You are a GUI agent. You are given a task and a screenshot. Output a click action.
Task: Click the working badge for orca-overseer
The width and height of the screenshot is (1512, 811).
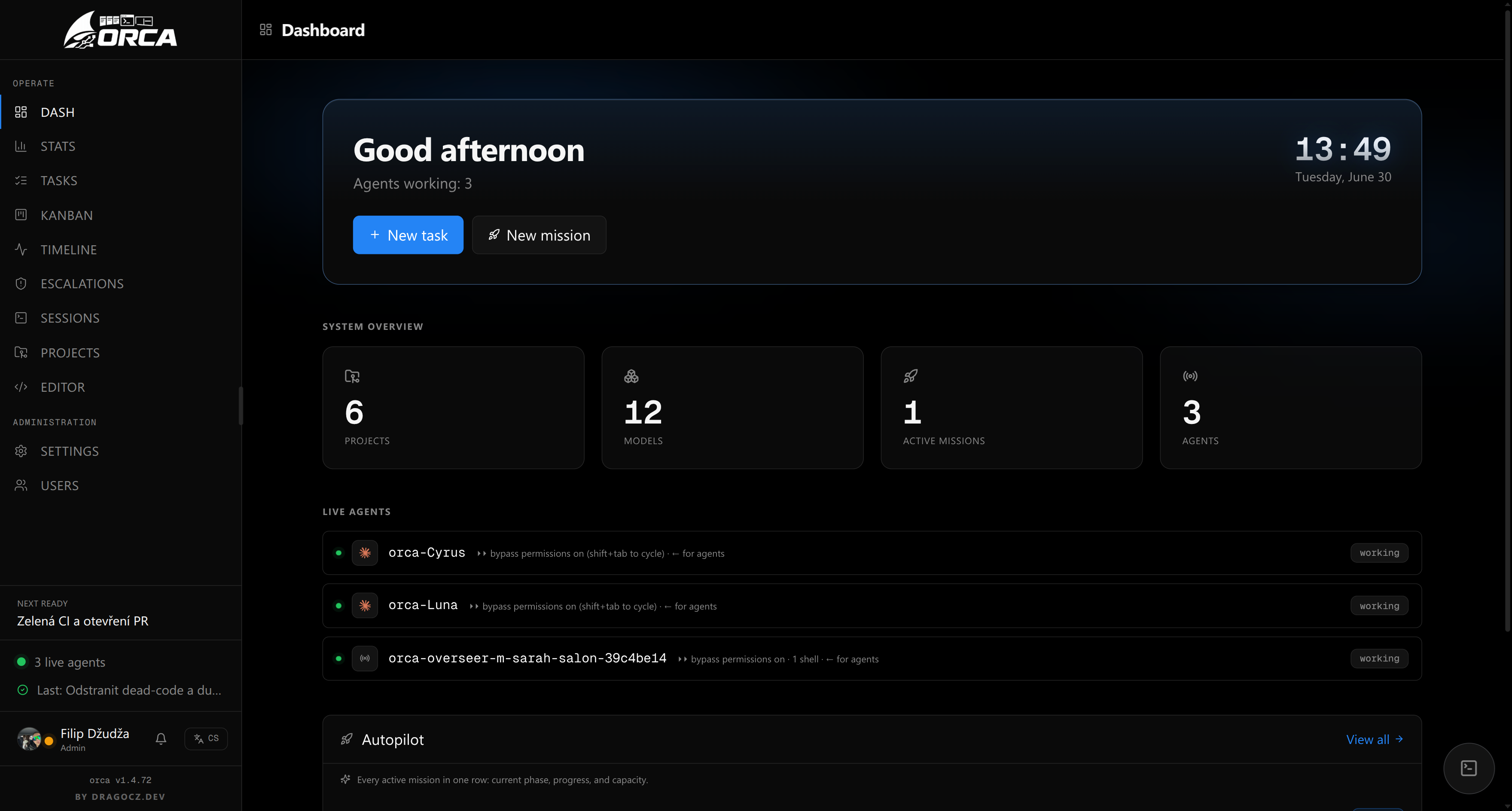point(1379,659)
